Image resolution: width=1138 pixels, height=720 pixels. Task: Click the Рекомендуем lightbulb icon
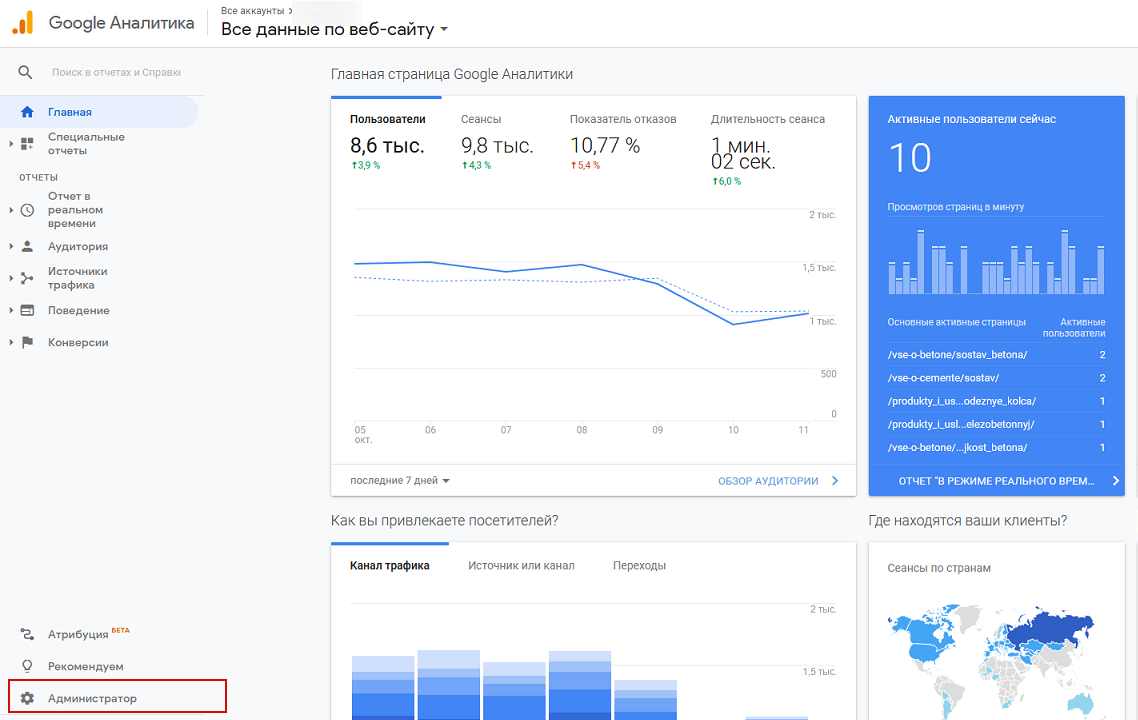click(x=28, y=666)
